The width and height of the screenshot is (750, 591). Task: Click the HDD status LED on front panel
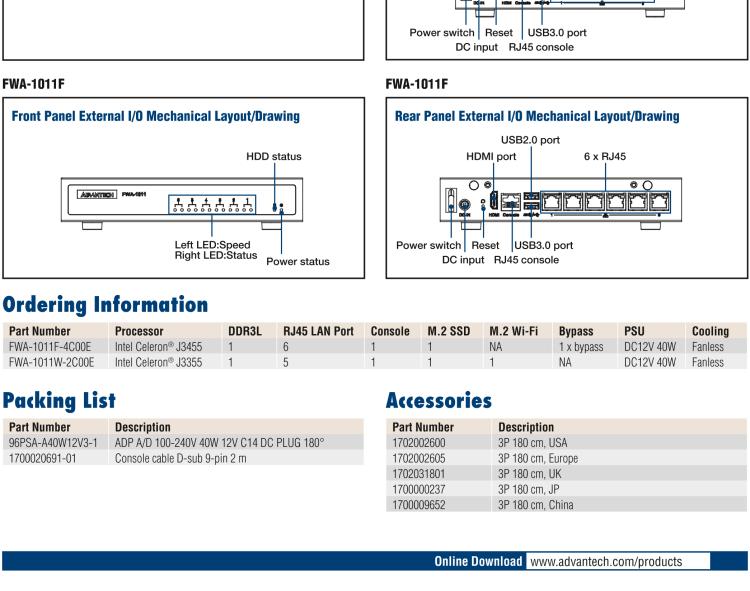point(274,207)
